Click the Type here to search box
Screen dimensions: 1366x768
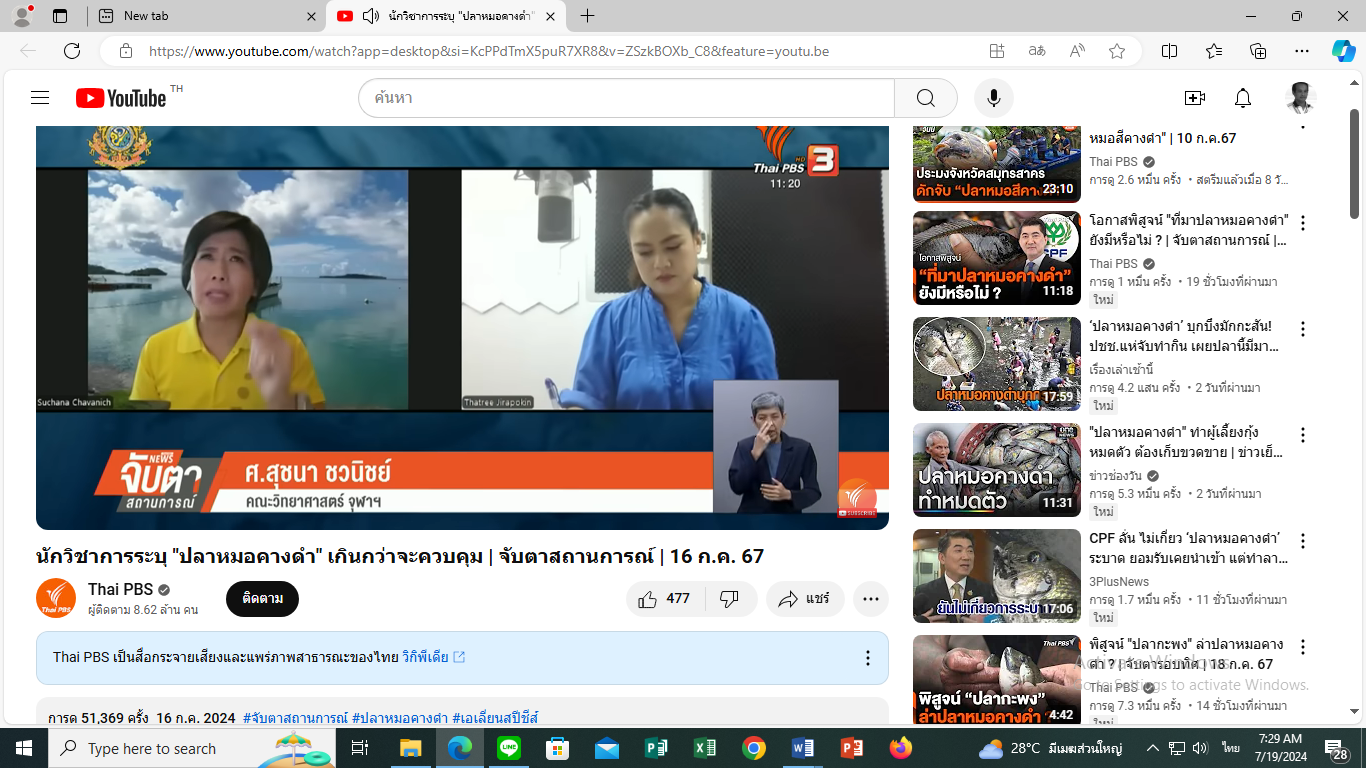coord(192,748)
